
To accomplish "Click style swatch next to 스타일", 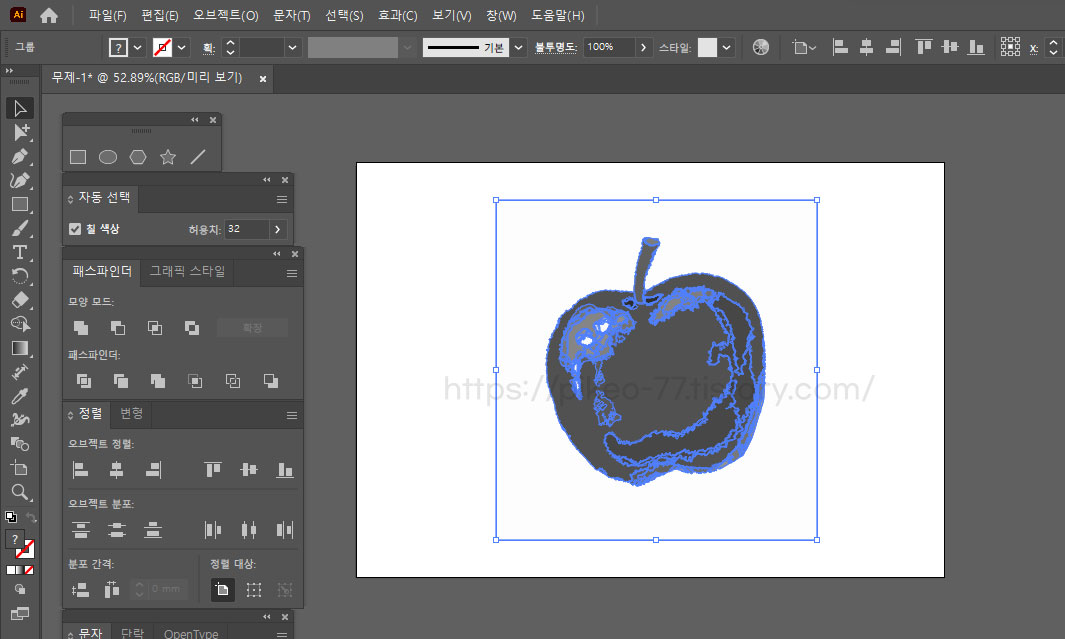I will click(x=707, y=48).
